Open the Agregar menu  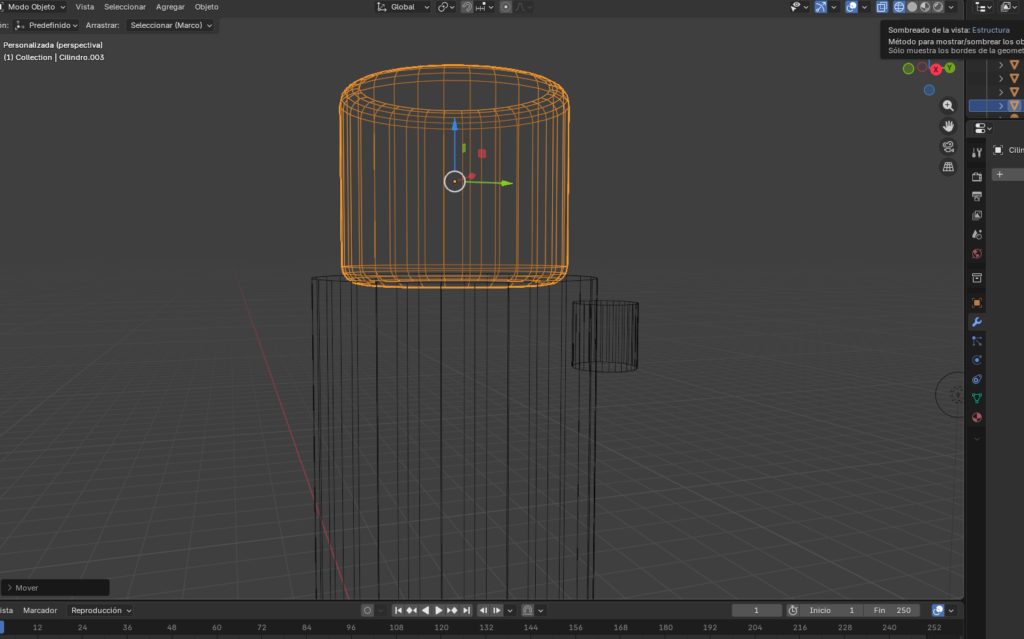click(x=170, y=7)
